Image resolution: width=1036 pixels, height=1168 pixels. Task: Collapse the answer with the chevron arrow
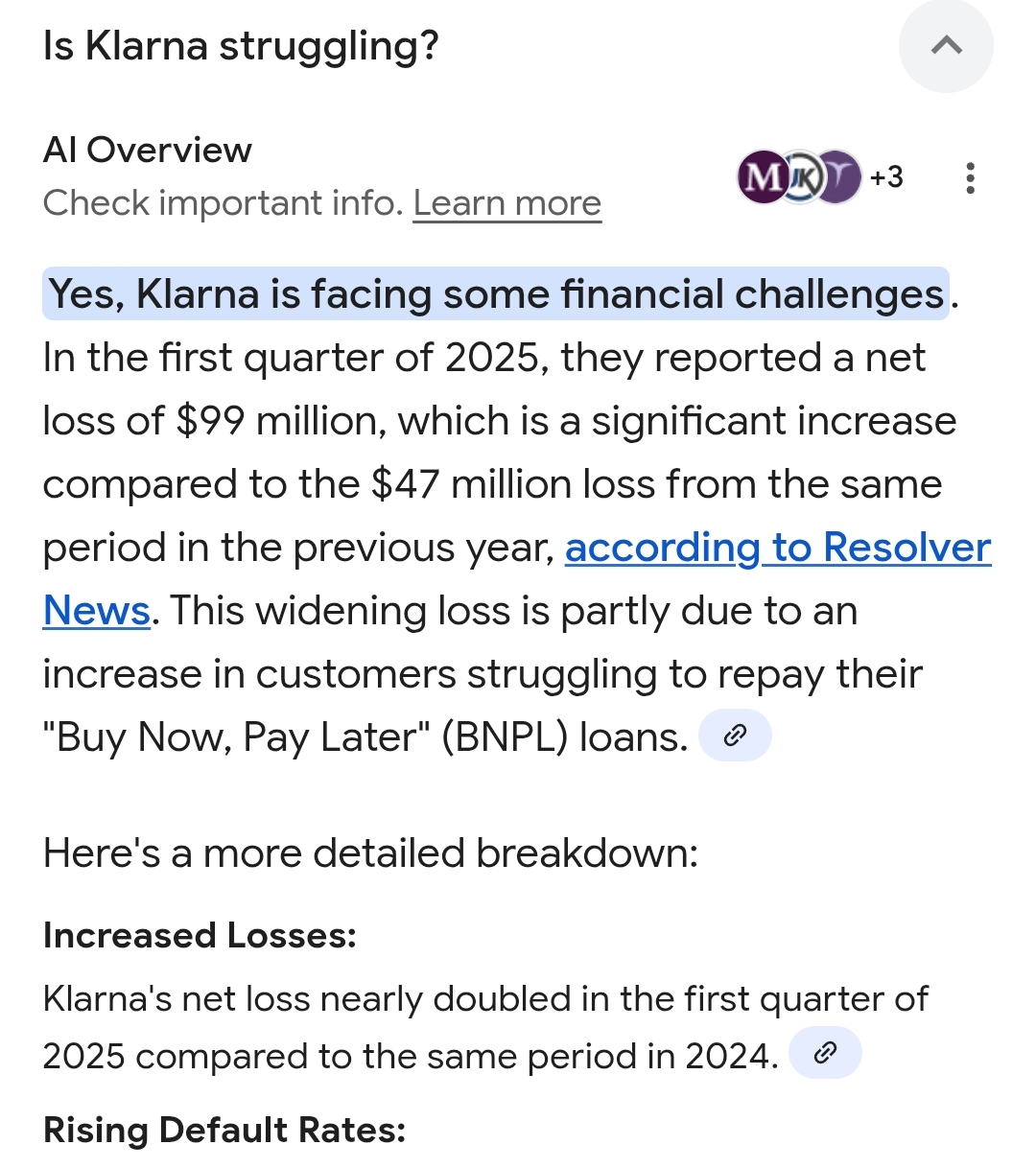click(946, 45)
